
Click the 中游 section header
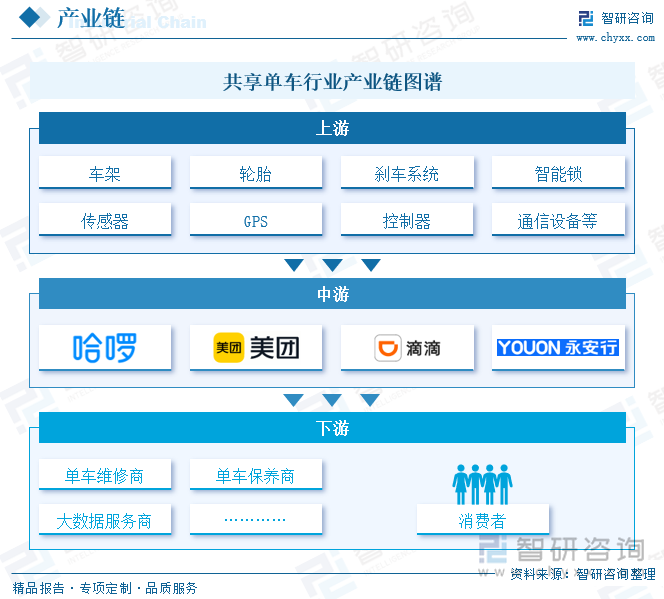(x=332, y=293)
